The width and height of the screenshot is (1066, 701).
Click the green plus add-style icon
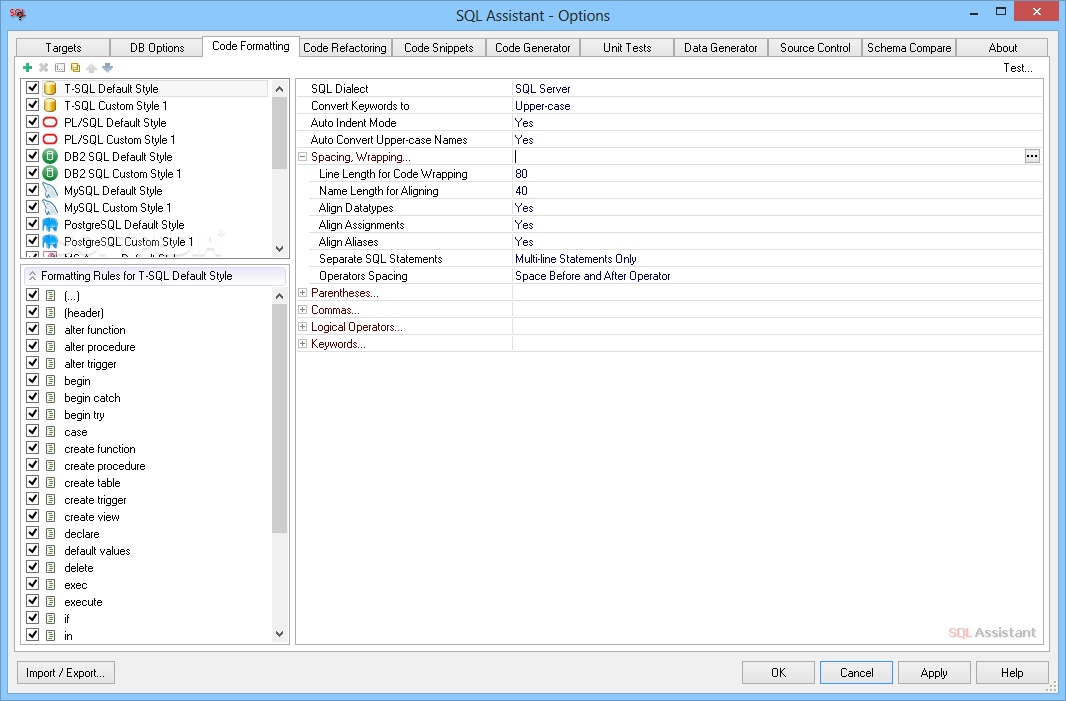(27, 67)
